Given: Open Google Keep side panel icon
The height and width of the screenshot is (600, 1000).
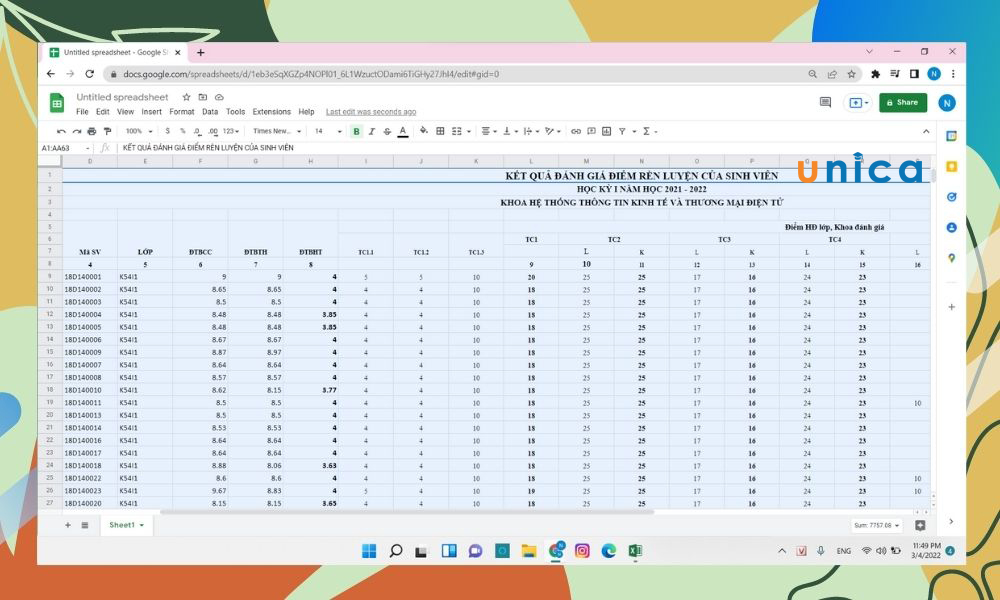Looking at the screenshot, I should click(952, 166).
